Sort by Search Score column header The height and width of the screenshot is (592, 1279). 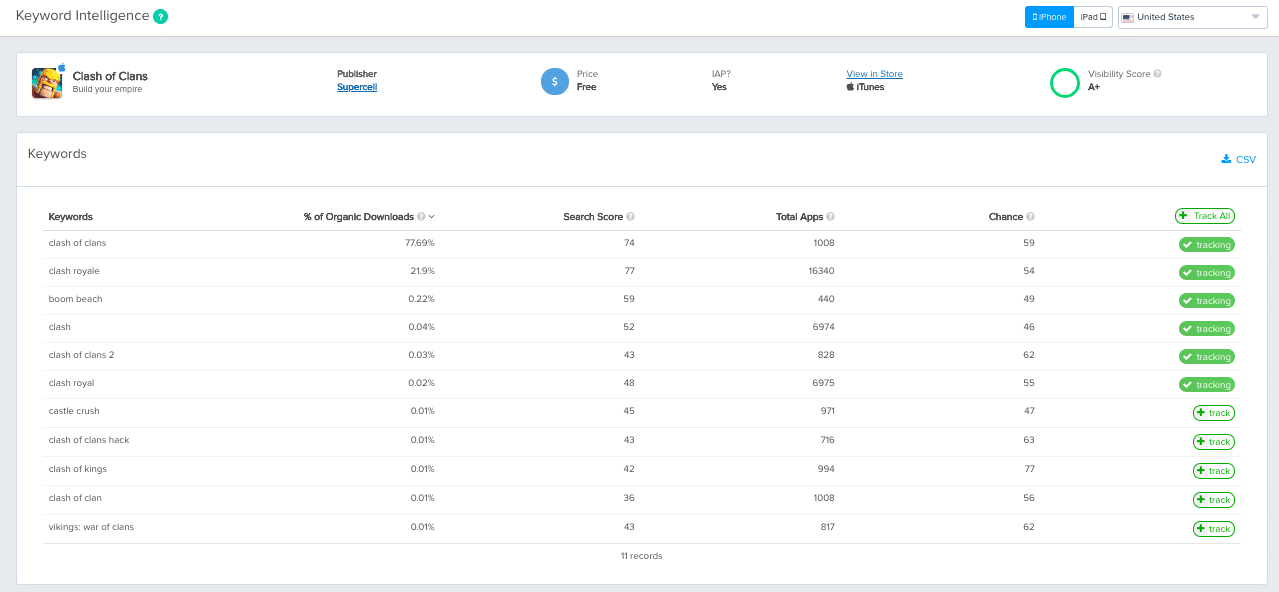pos(593,217)
